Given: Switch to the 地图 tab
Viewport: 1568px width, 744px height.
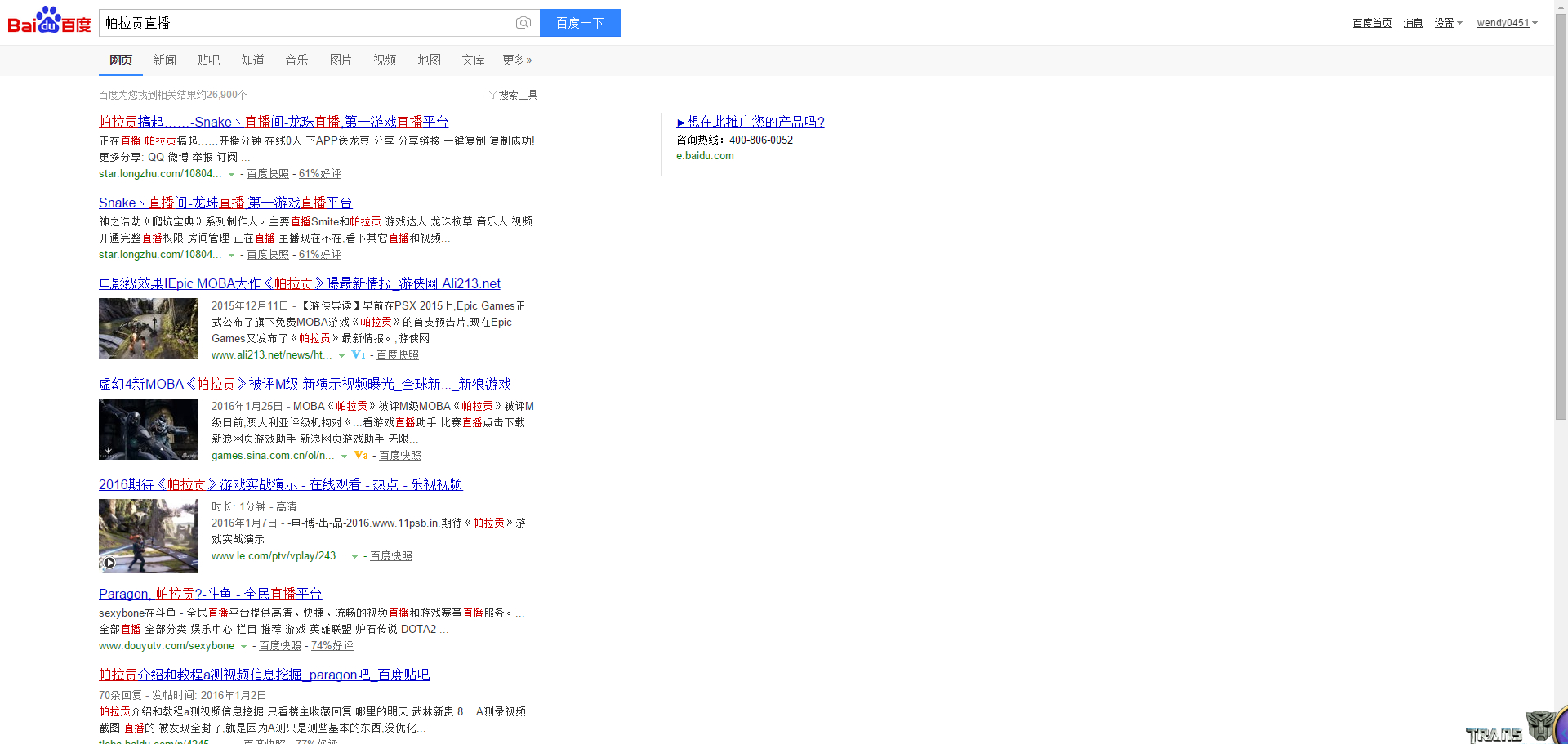Looking at the screenshot, I should (x=429, y=60).
